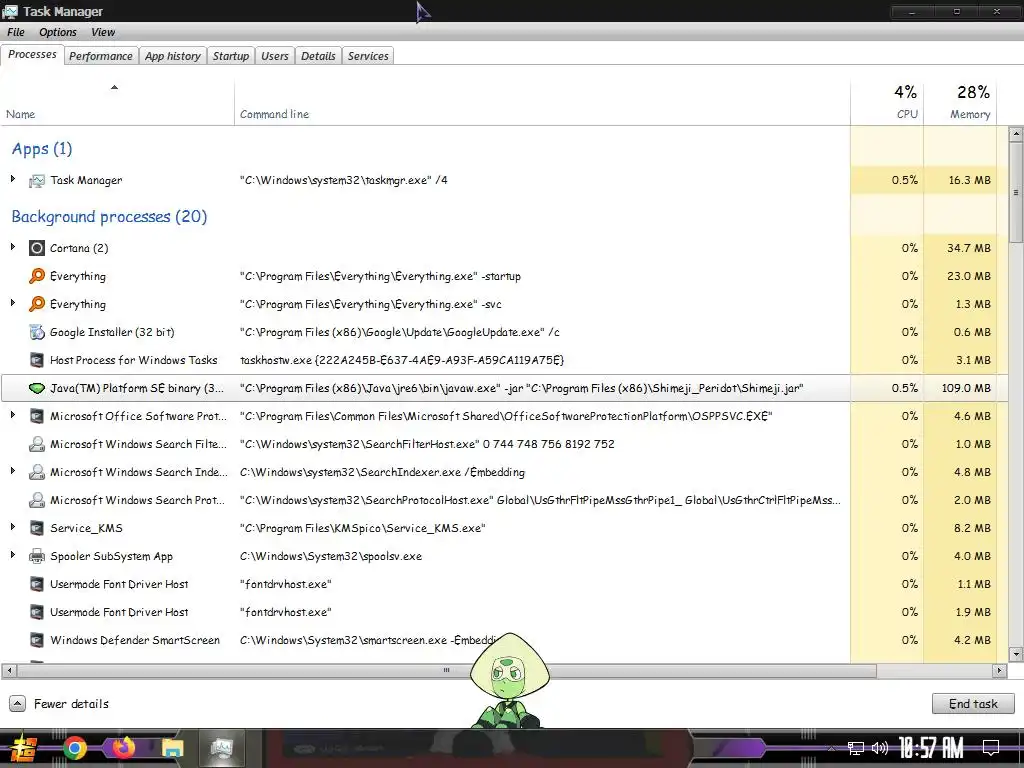Open the Start menu on the taskbar
Image resolution: width=1024 pixels, height=768 pixels.
point(24,748)
